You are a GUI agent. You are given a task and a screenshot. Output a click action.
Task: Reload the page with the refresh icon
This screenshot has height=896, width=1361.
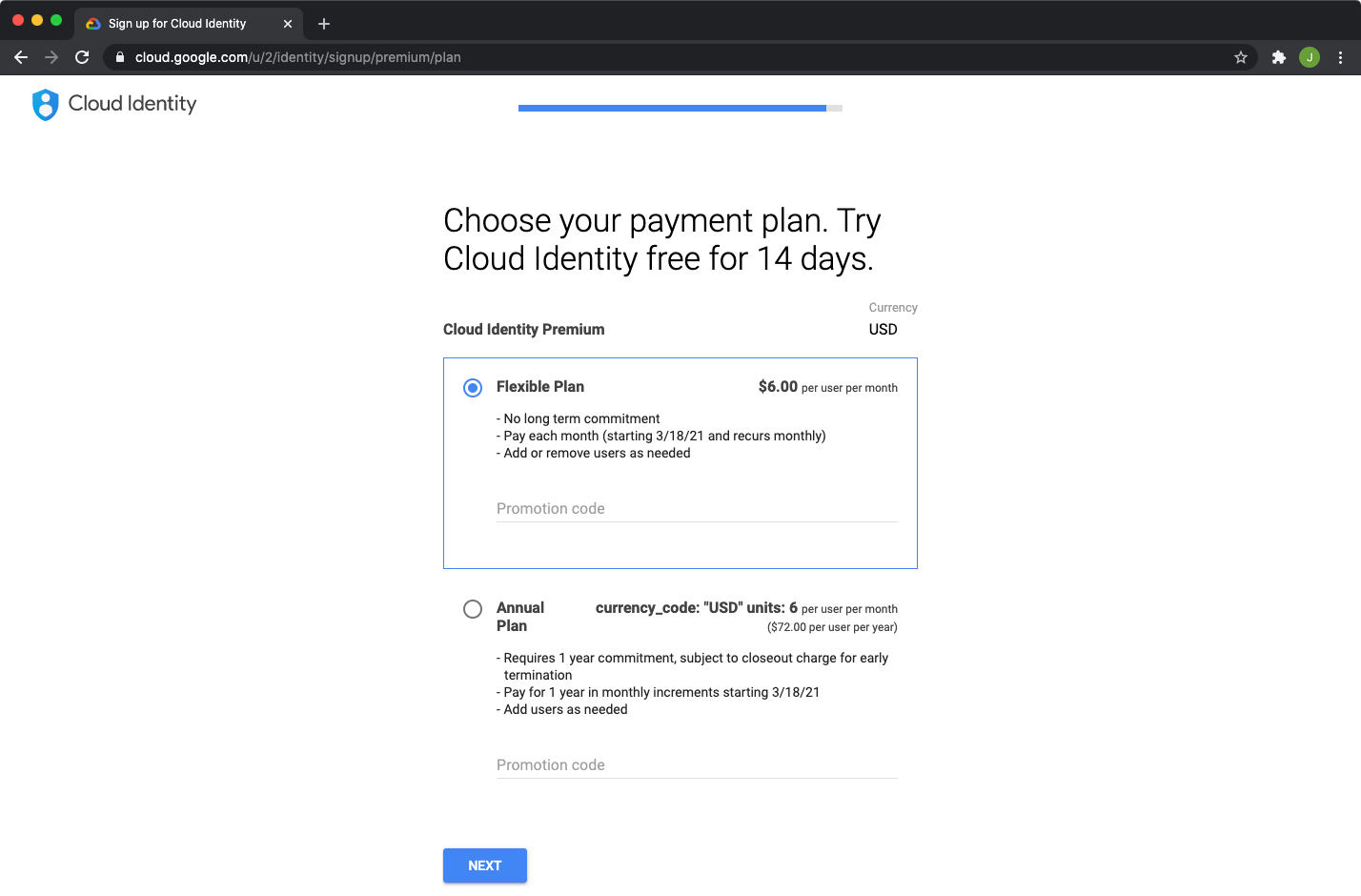click(x=82, y=57)
